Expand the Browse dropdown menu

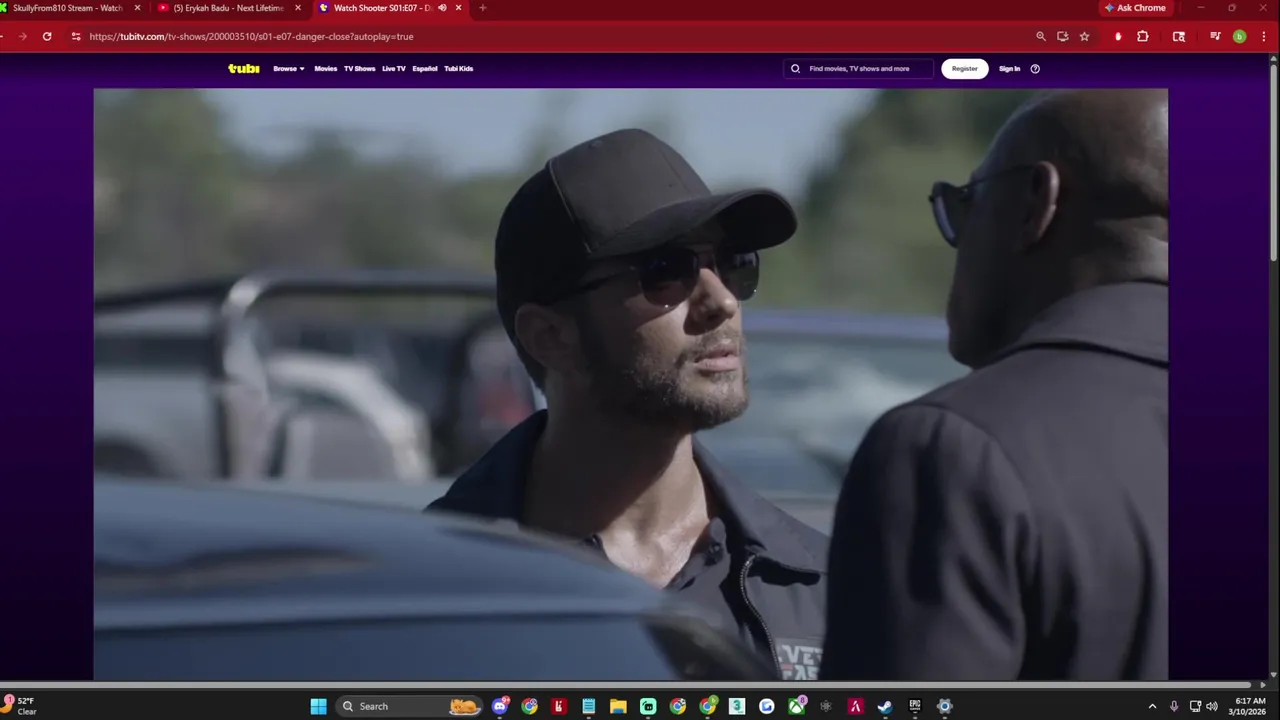pyautogui.click(x=289, y=69)
